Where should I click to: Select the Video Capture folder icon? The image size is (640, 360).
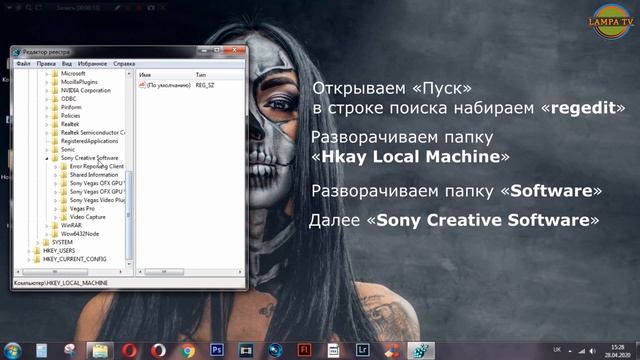coord(64,217)
